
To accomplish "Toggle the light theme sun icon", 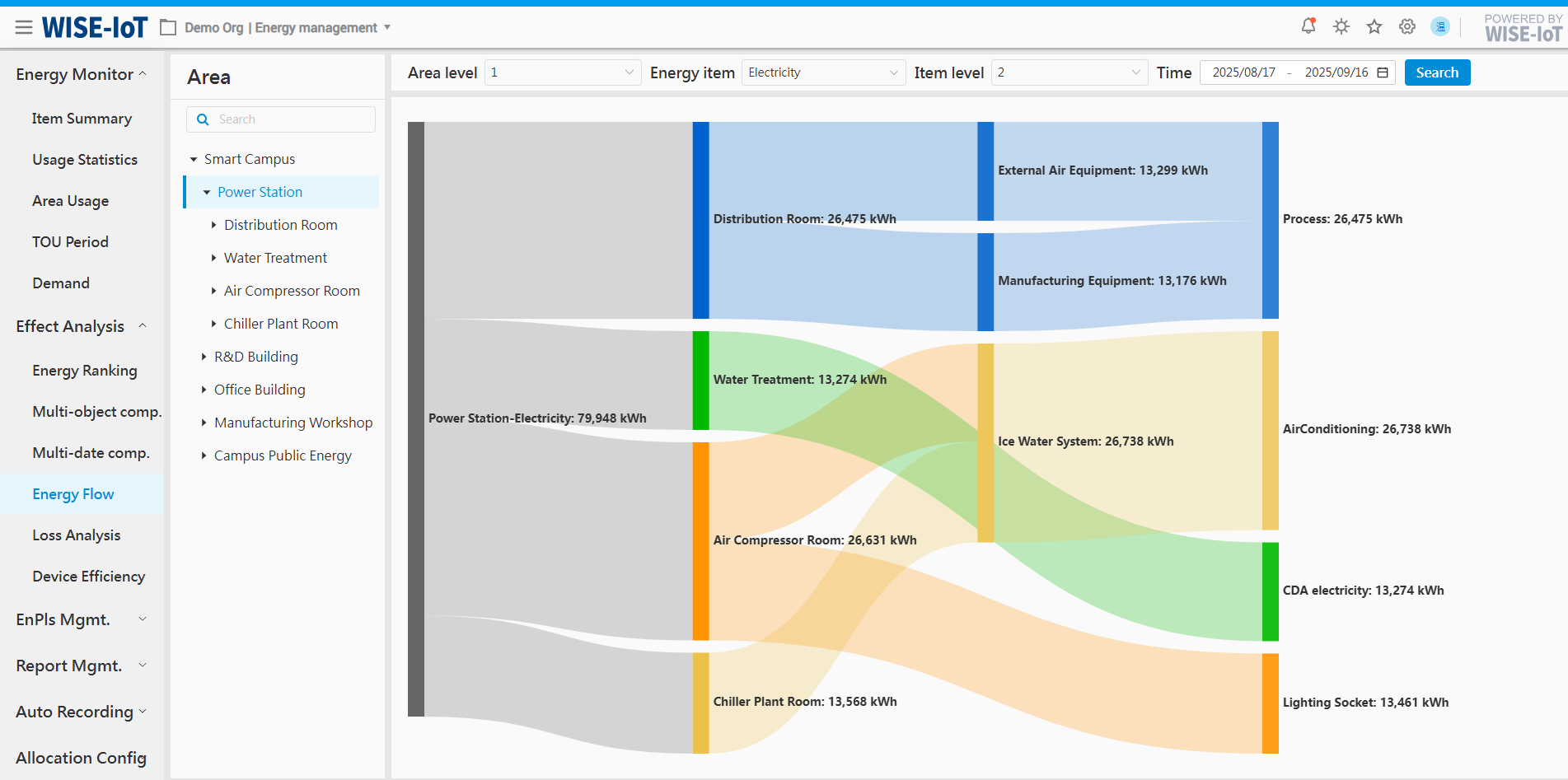I will click(x=1341, y=26).
